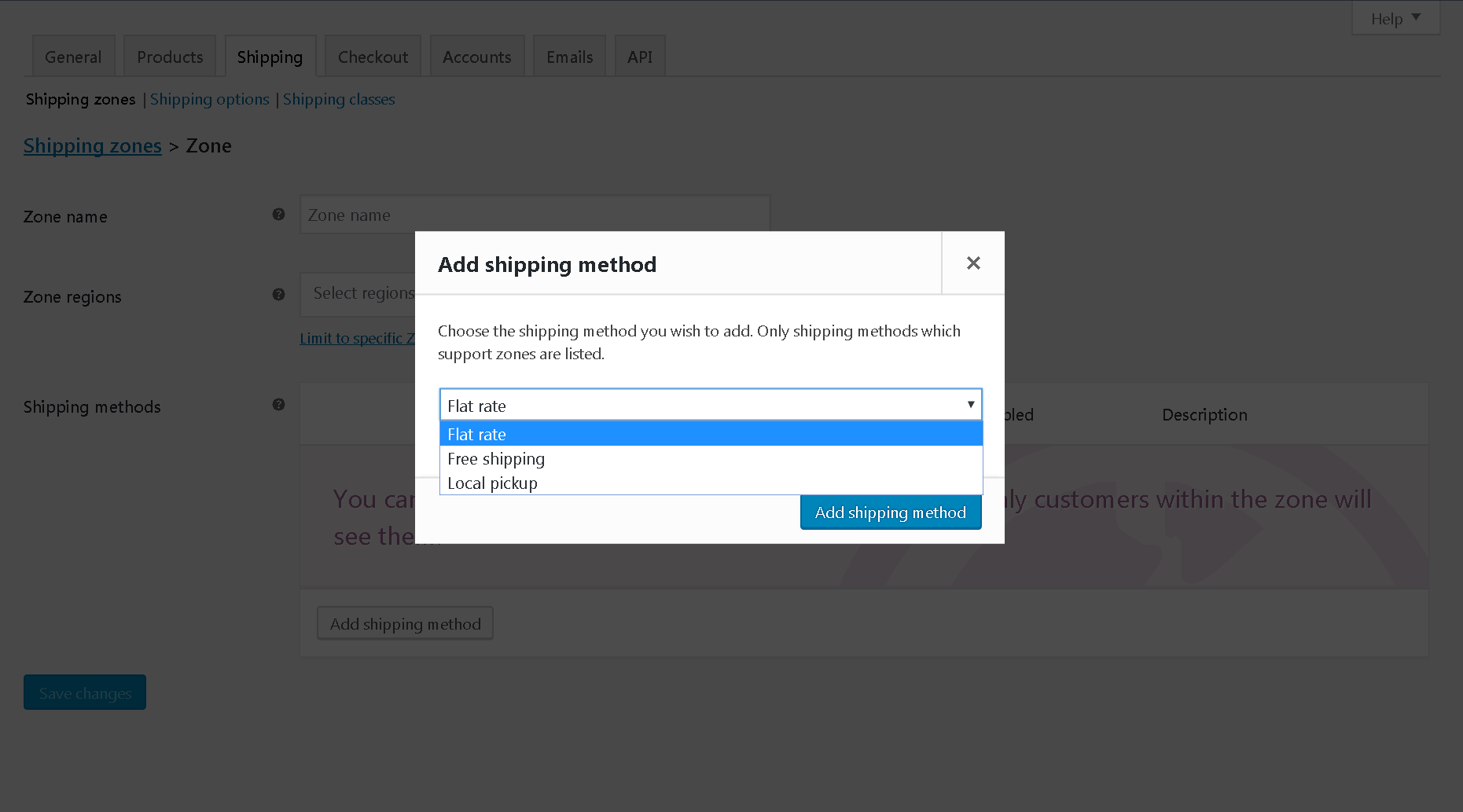The height and width of the screenshot is (812, 1463).
Task: Follow the Shipping zones breadcrumb link
Action: tap(93, 146)
